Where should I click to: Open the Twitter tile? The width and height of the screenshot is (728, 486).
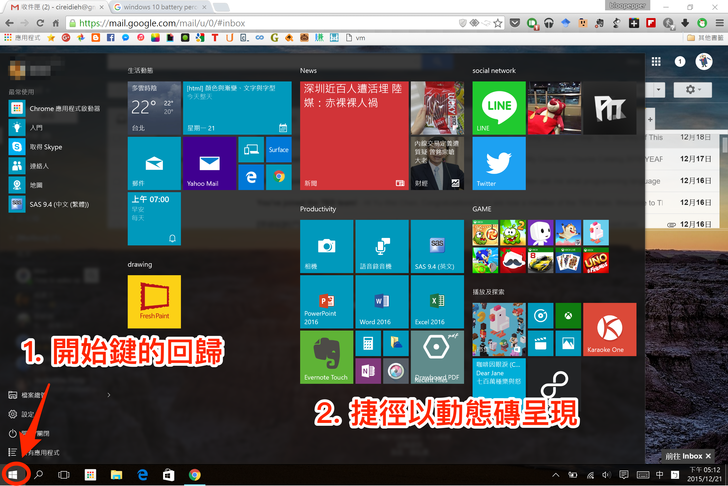(x=499, y=163)
